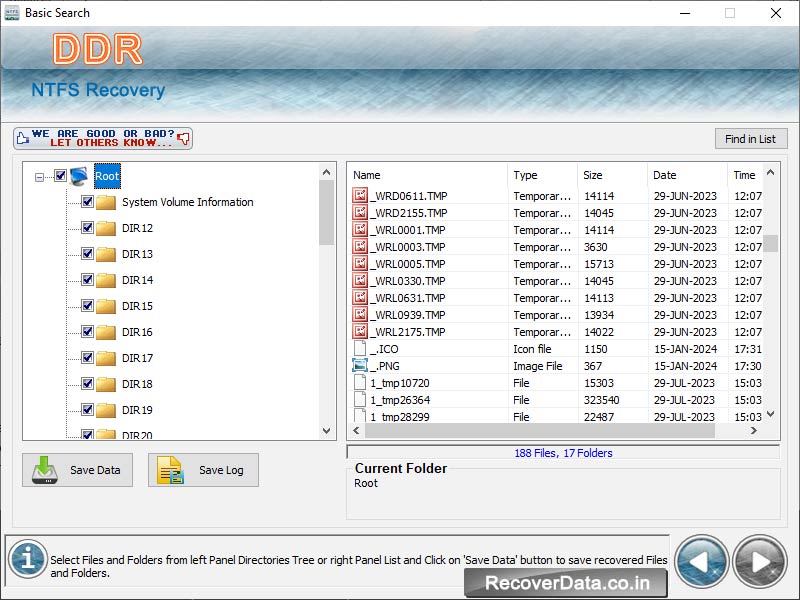Toggle the DIR19 checkbox

[86, 409]
